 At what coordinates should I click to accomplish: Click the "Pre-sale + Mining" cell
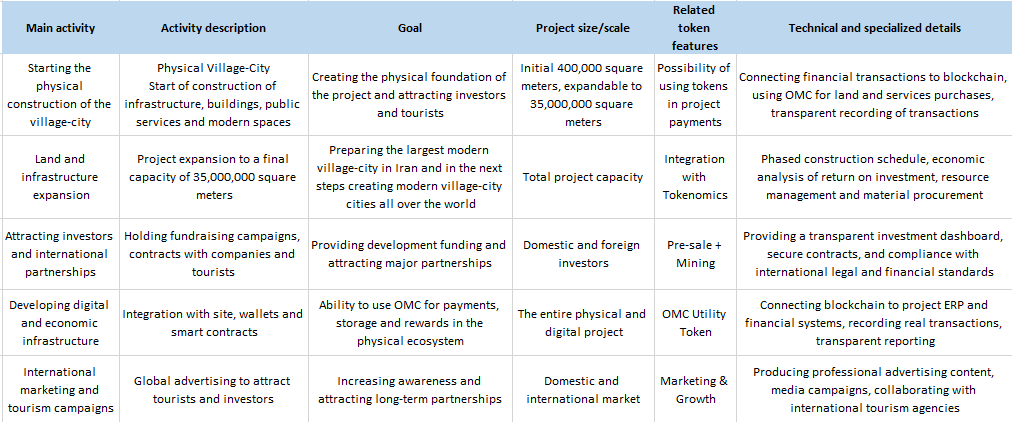point(695,254)
